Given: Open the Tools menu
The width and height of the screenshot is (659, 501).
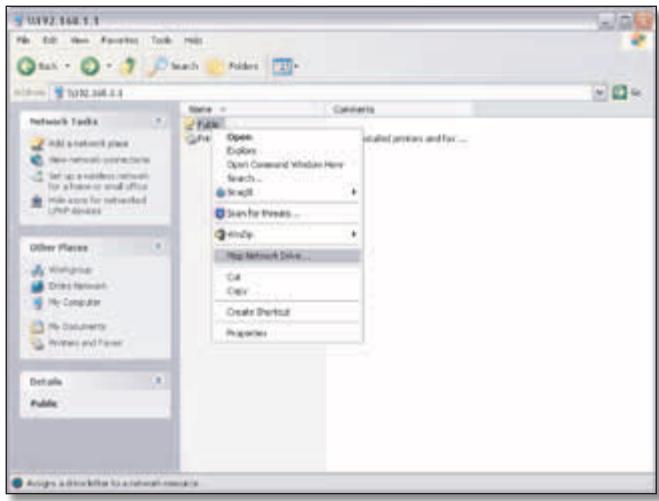Looking at the screenshot, I should point(161,40).
